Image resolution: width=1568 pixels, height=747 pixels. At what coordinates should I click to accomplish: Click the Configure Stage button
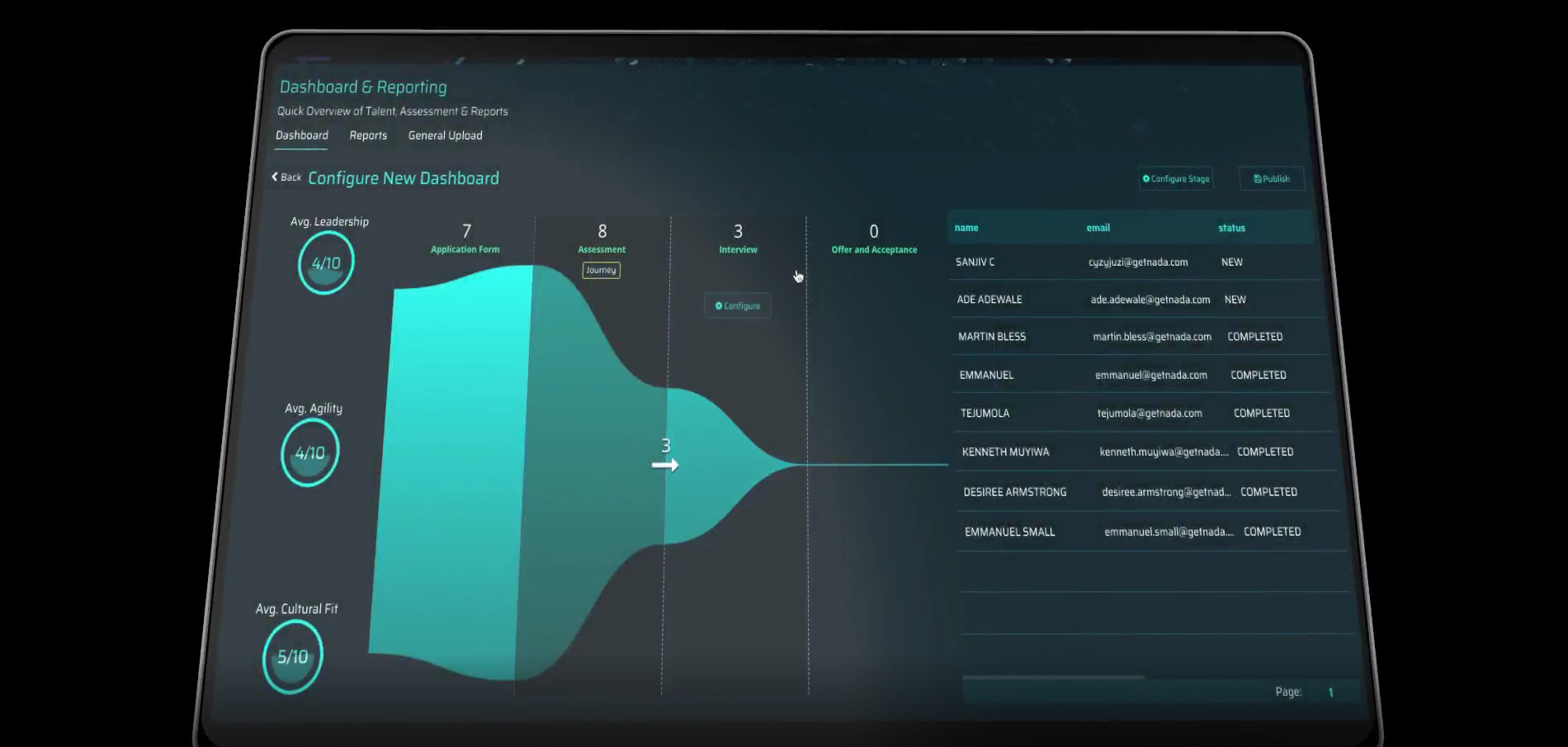pyautogui.click(x=1175, y=178)
